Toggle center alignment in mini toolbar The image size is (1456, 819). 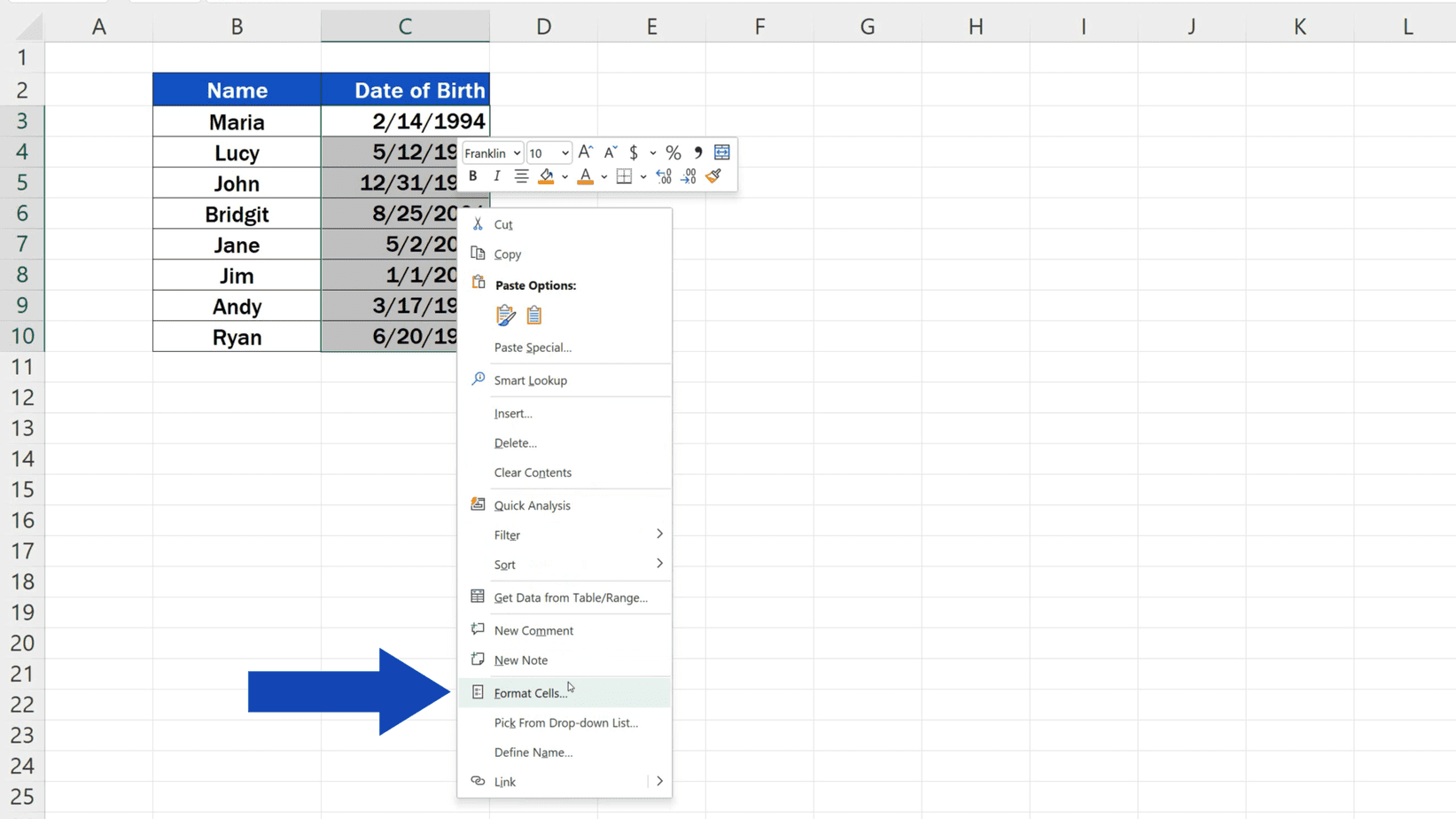click(521, 175)
